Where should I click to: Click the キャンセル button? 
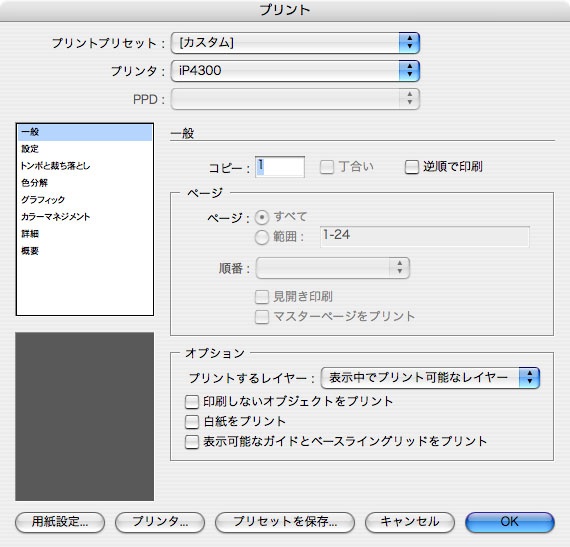[x=410, y=522]
